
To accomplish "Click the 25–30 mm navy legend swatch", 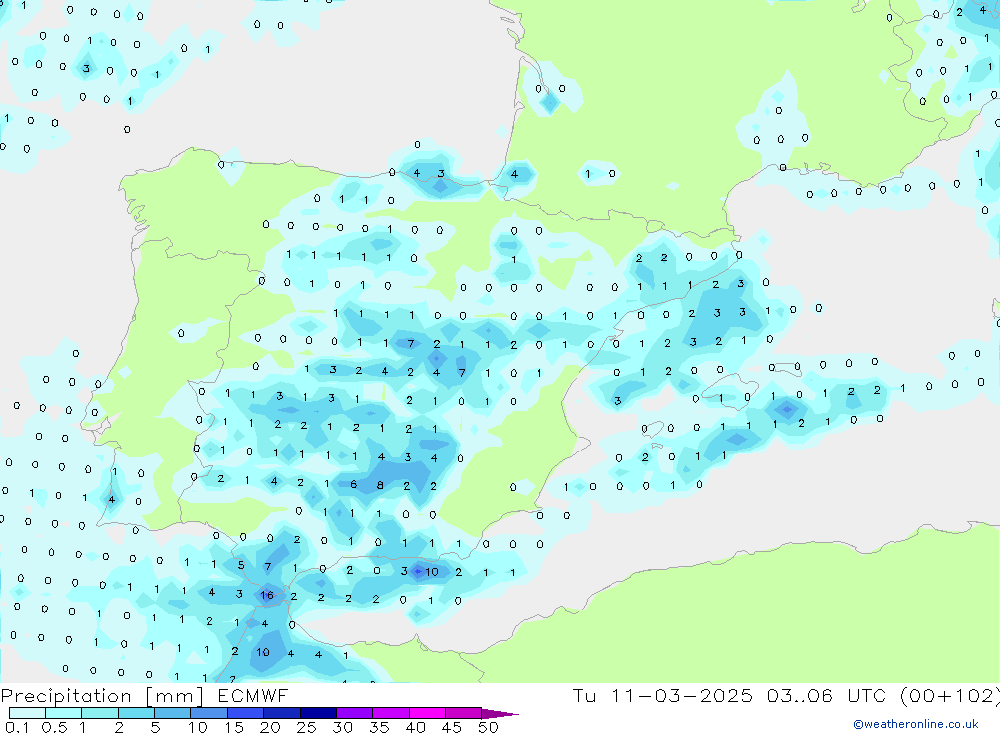I will 318,713.
